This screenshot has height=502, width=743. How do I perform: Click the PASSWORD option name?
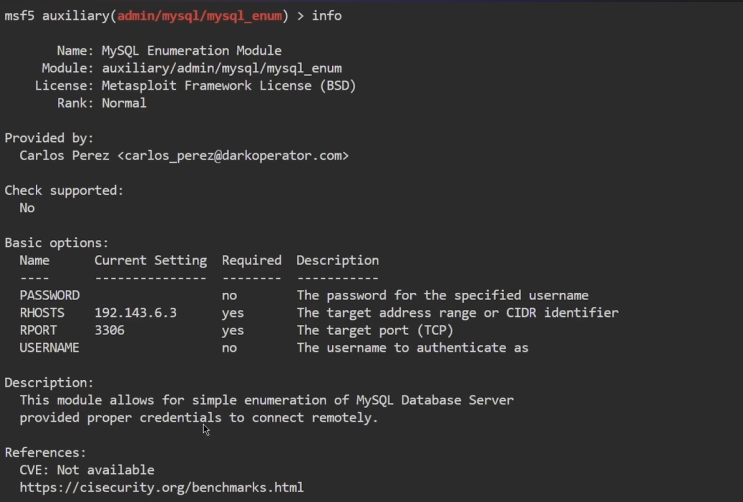click(x=49, y=295)
